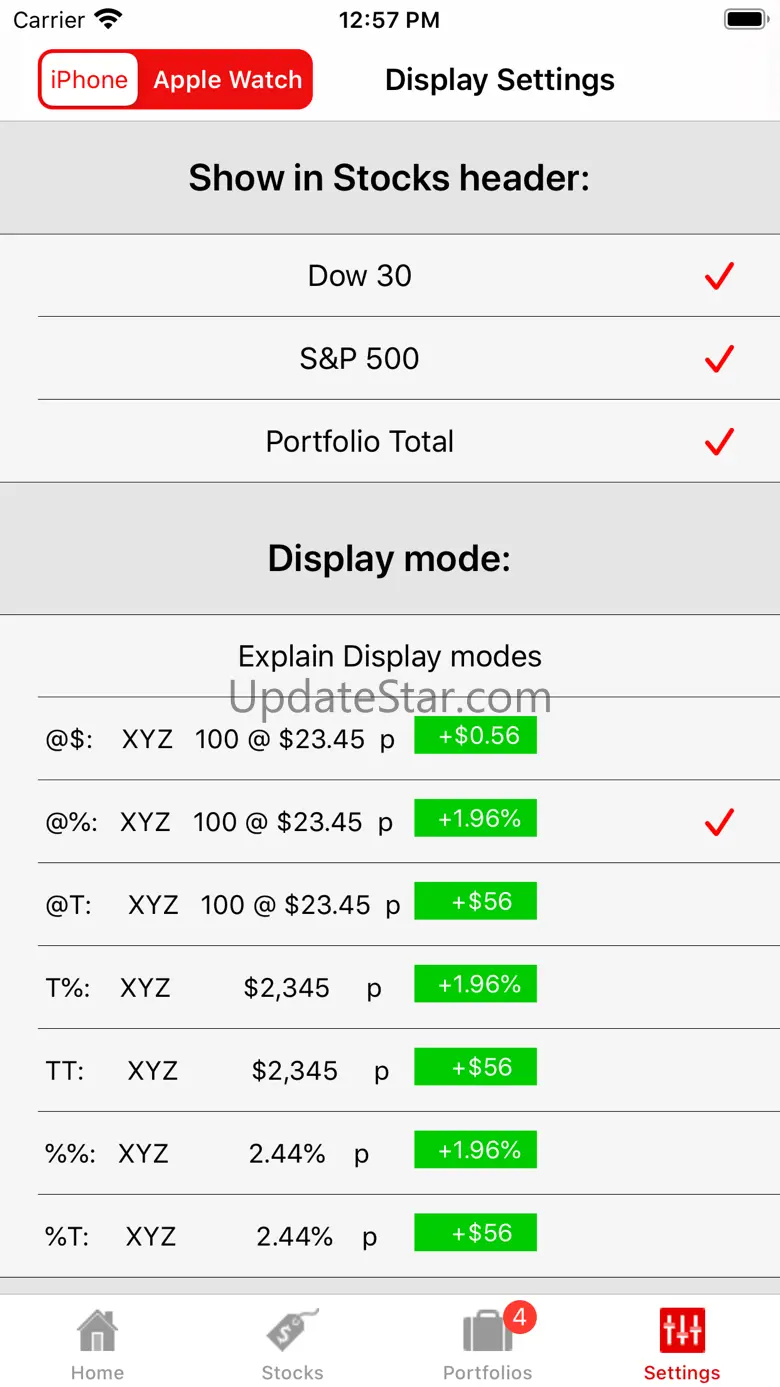
Task: Tap the red badge on Portfolios
Action: (x=519, y=1317)
